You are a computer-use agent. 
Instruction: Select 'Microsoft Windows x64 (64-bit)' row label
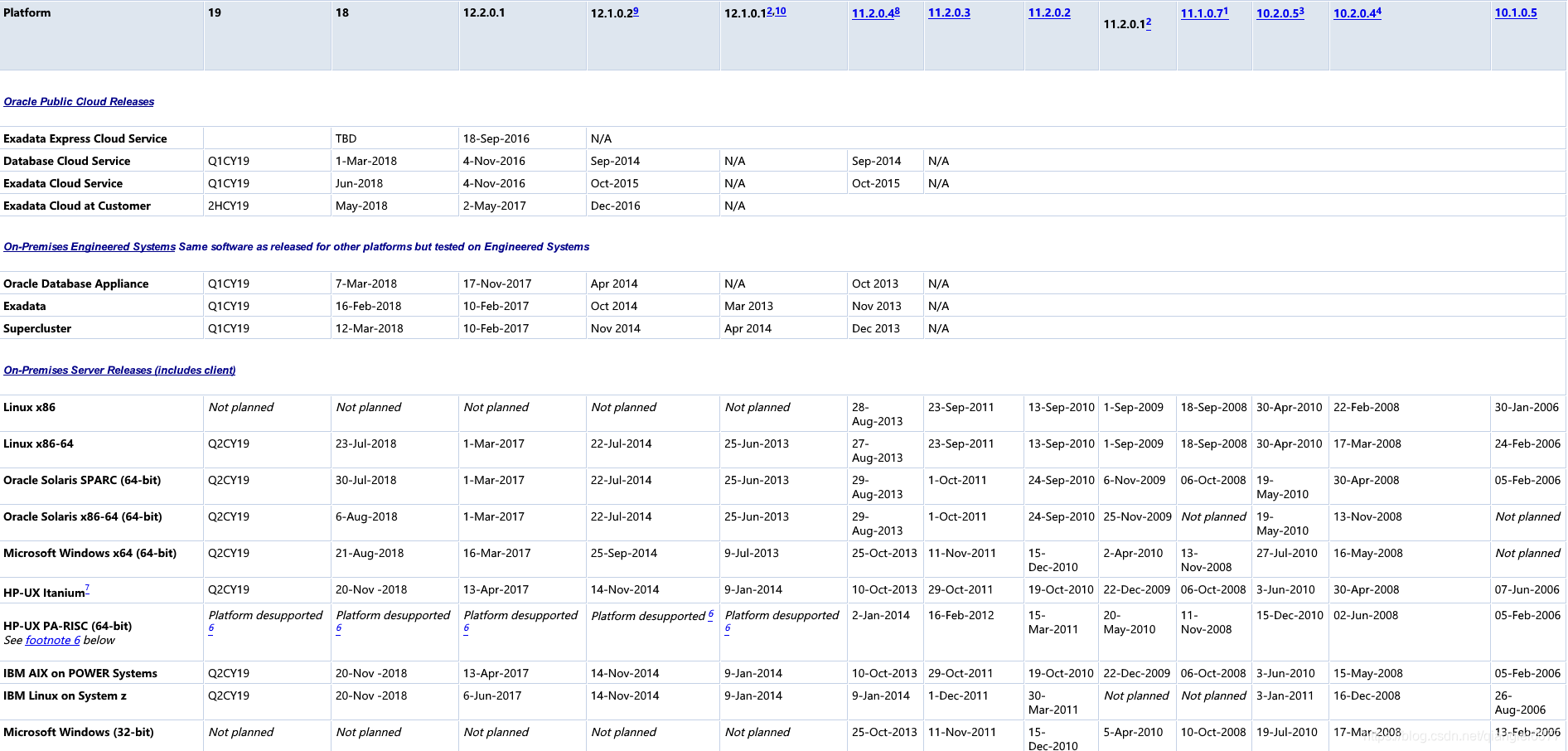point(90,554)
